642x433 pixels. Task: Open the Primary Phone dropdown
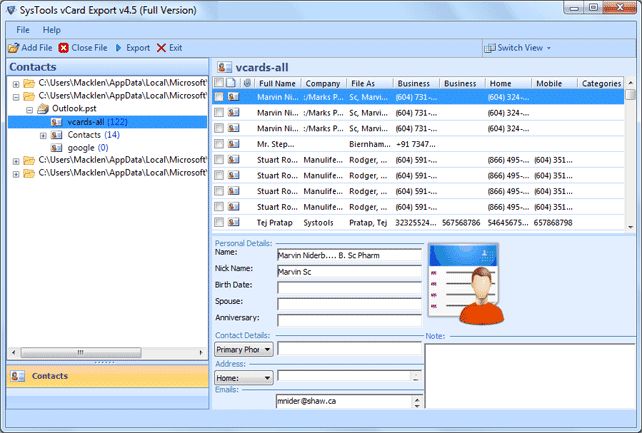coord(243,350)
